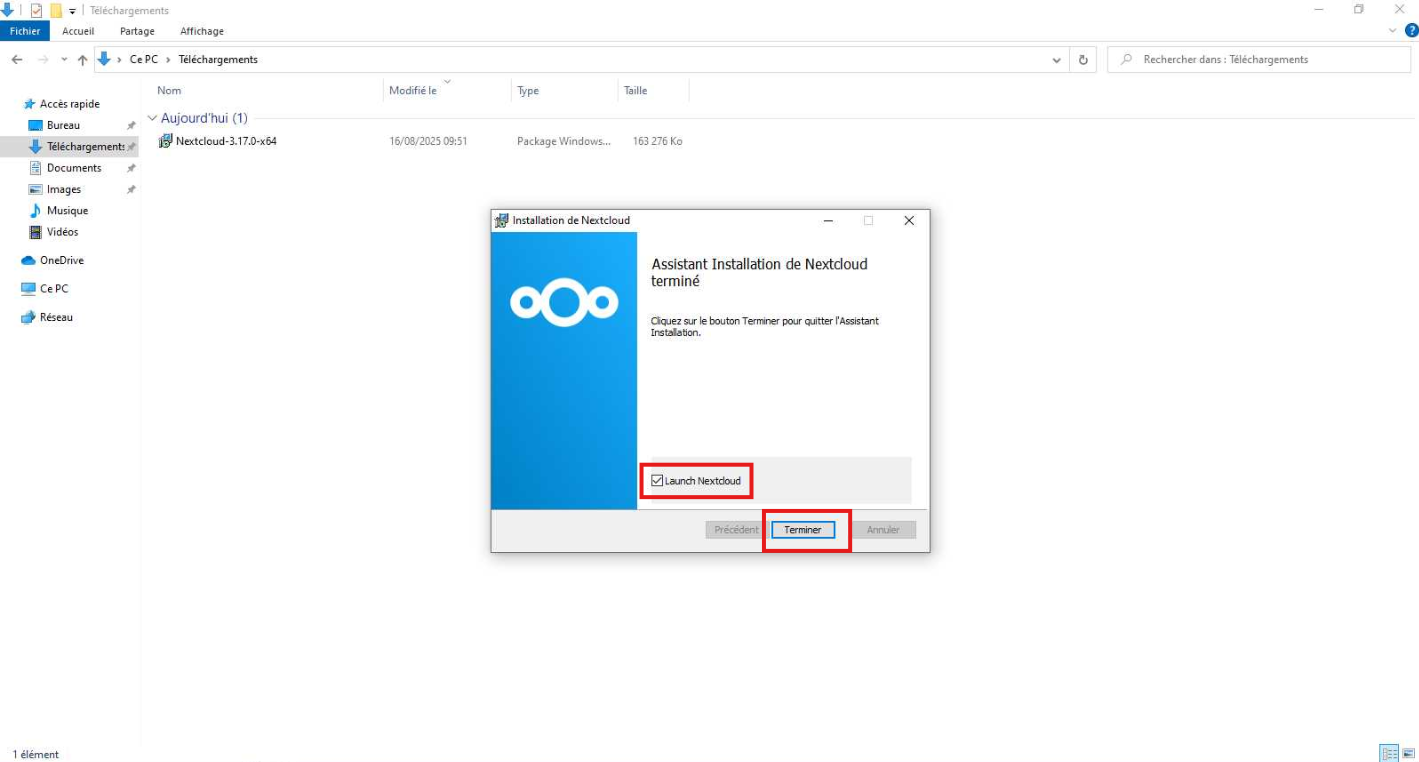Expand the chevron after Ce PC in breadcrumb
The height and width of the screenshot is (762, 1419).
pos(168,60)
